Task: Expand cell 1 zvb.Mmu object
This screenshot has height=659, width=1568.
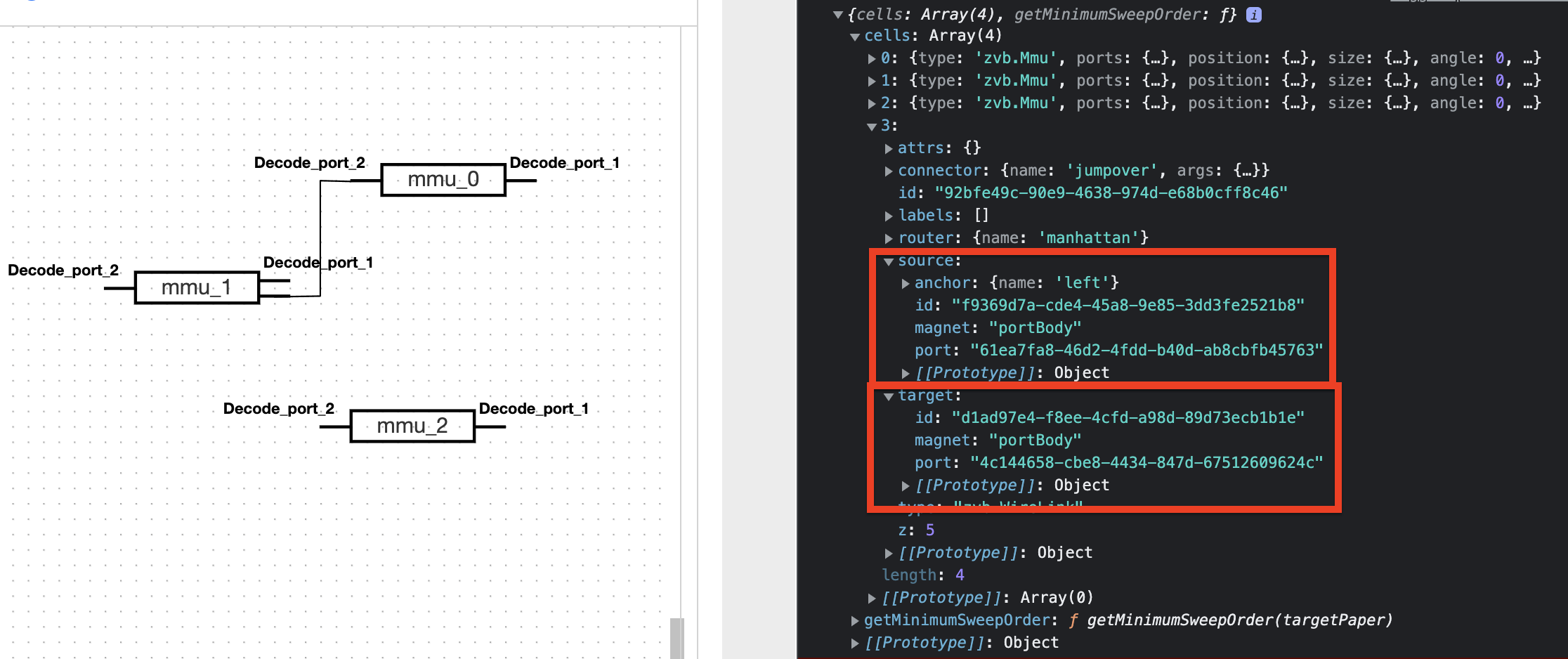Action: click(871, 80)
